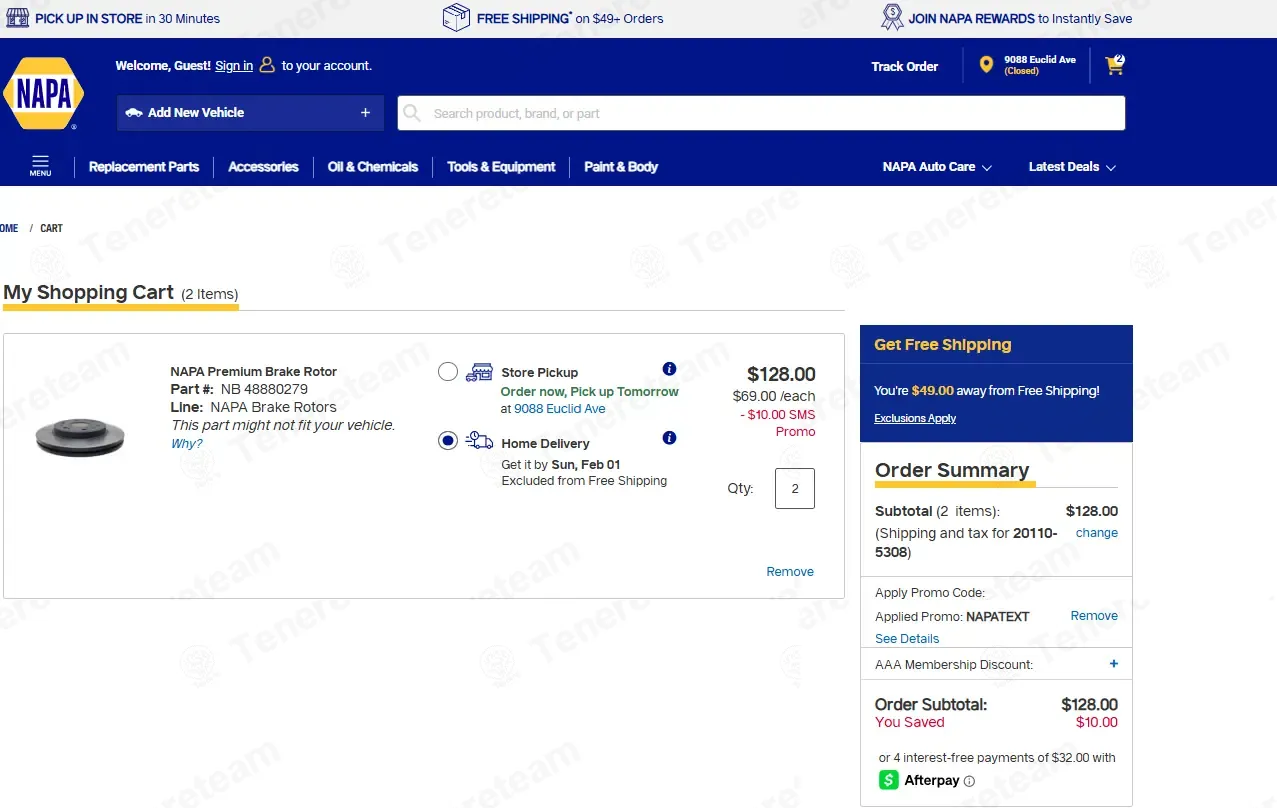Click the Order Subtotal $128.00 value
The height and width of the screenshot is (808, 1277).
coord(1089,704)
